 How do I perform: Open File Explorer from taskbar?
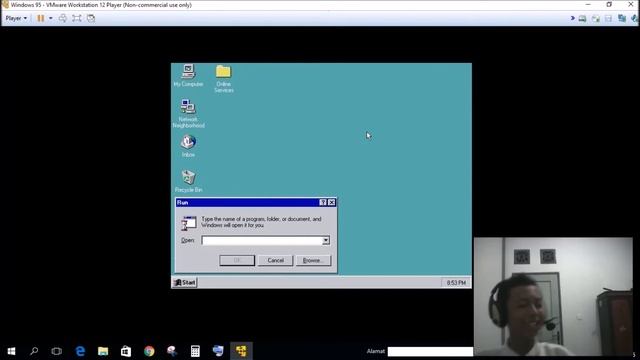[103, 351]
